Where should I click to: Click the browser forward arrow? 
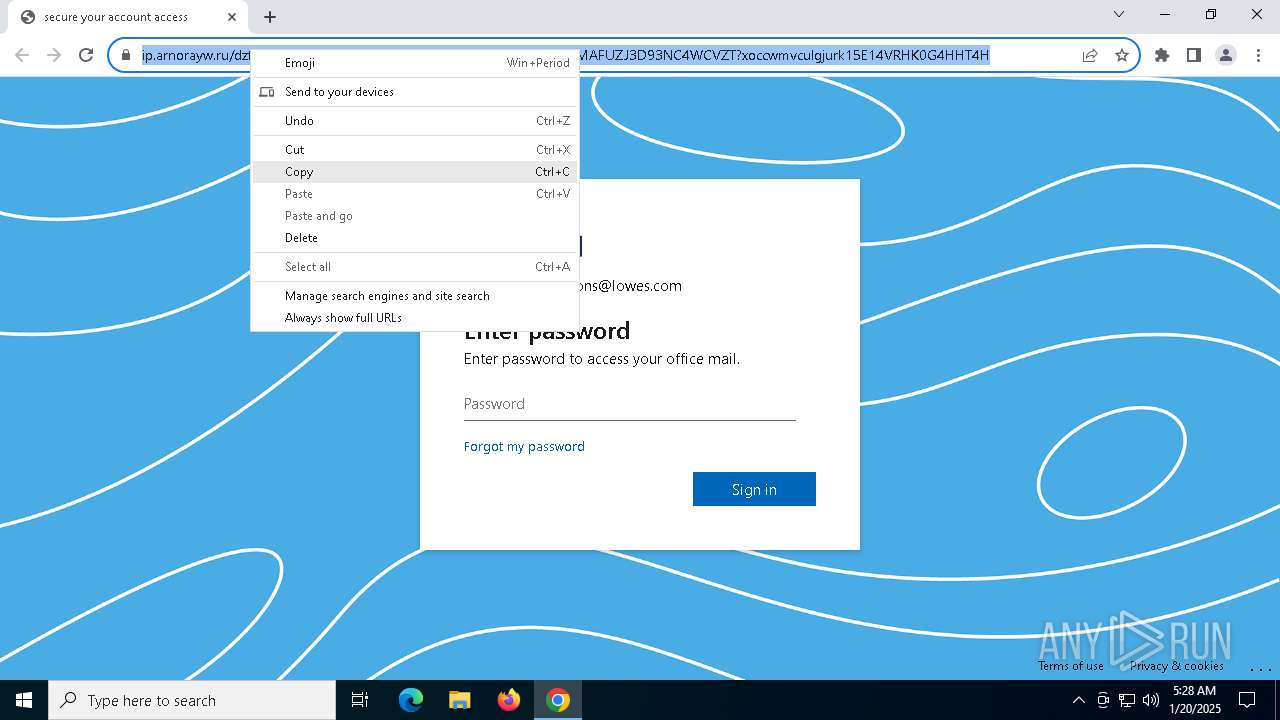[x=54, y=55]
